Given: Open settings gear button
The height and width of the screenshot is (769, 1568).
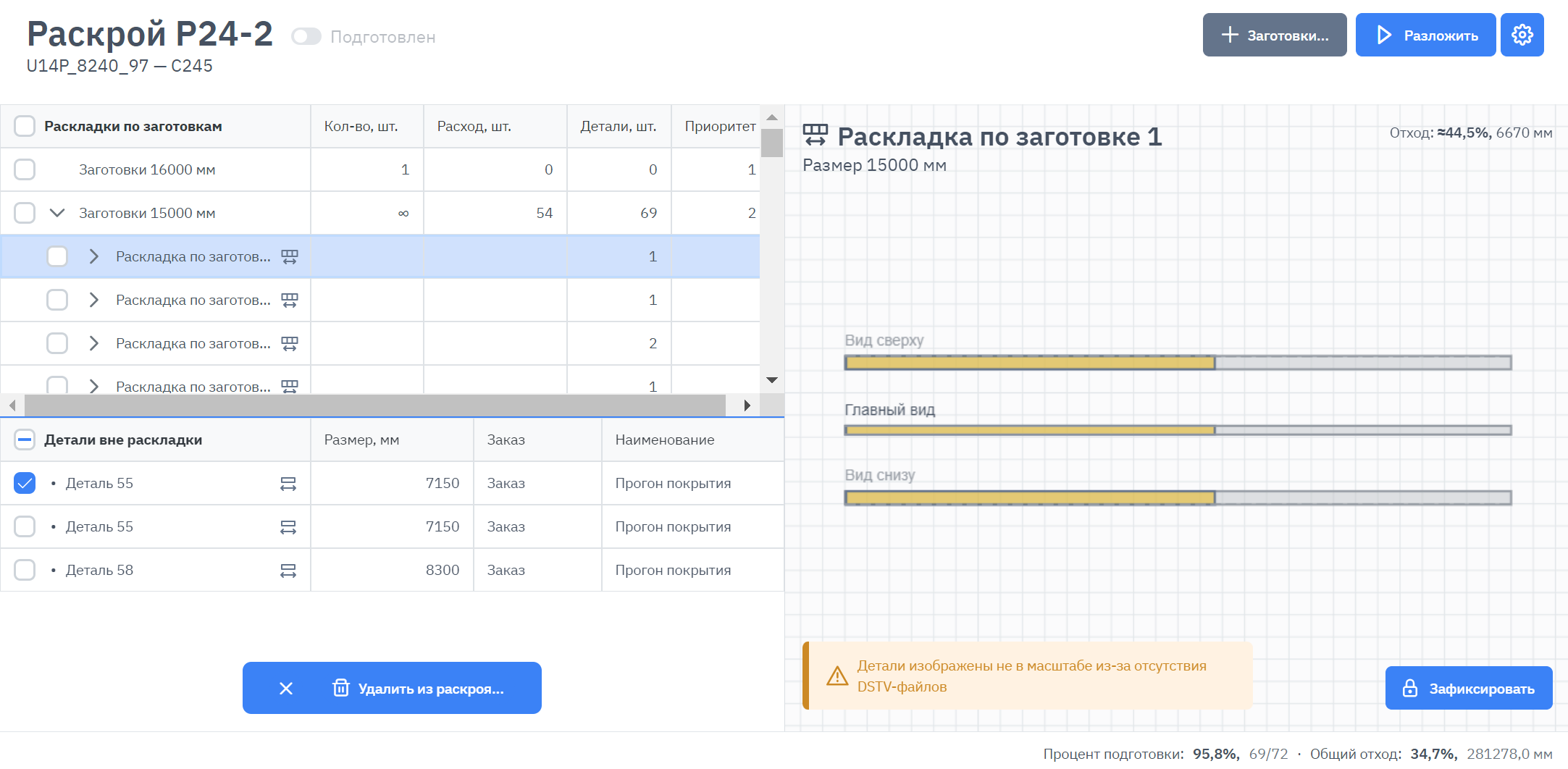Looking at the screenshot, I should [1522, 35].
